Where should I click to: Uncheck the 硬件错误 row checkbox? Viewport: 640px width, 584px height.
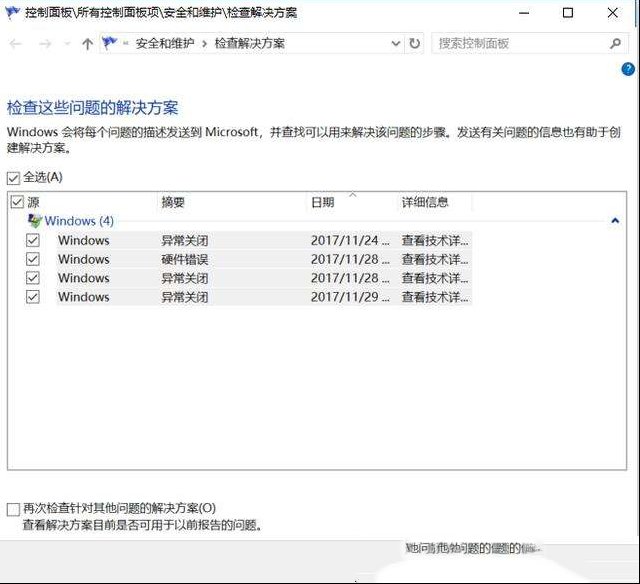[33, 259]
